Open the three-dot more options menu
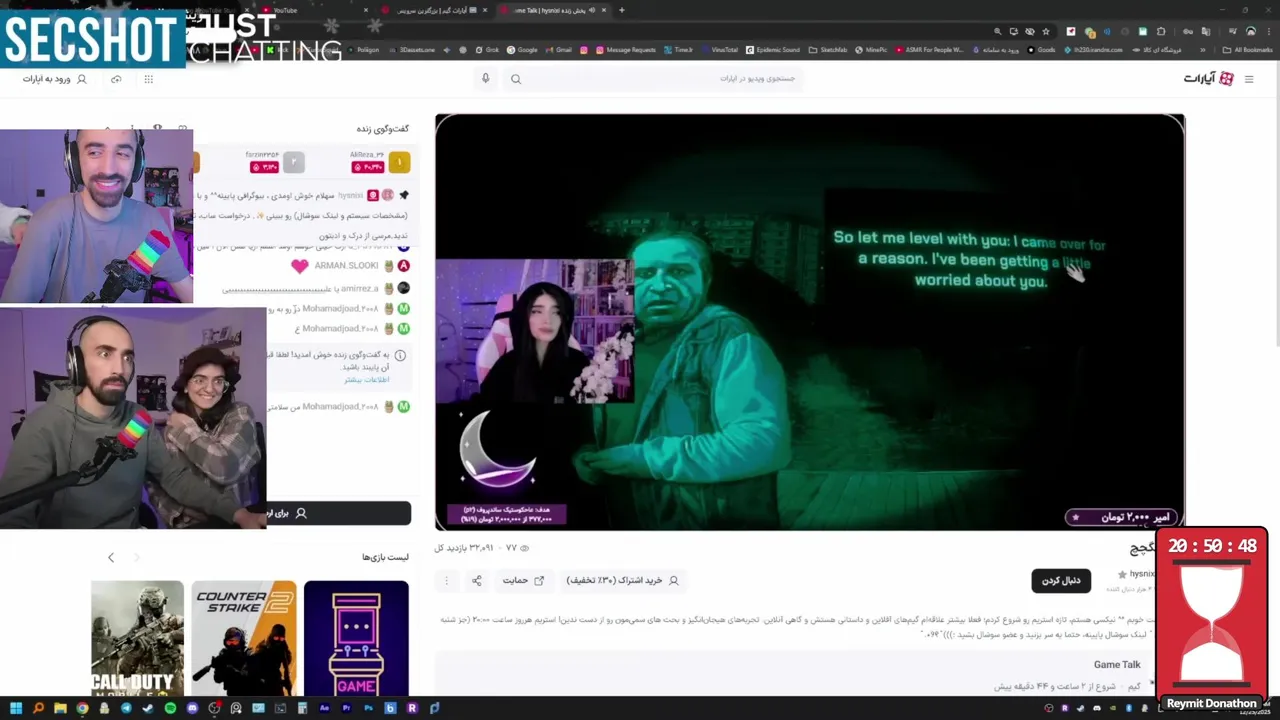This screenshot has height=720, width=1280. point(446,580)
